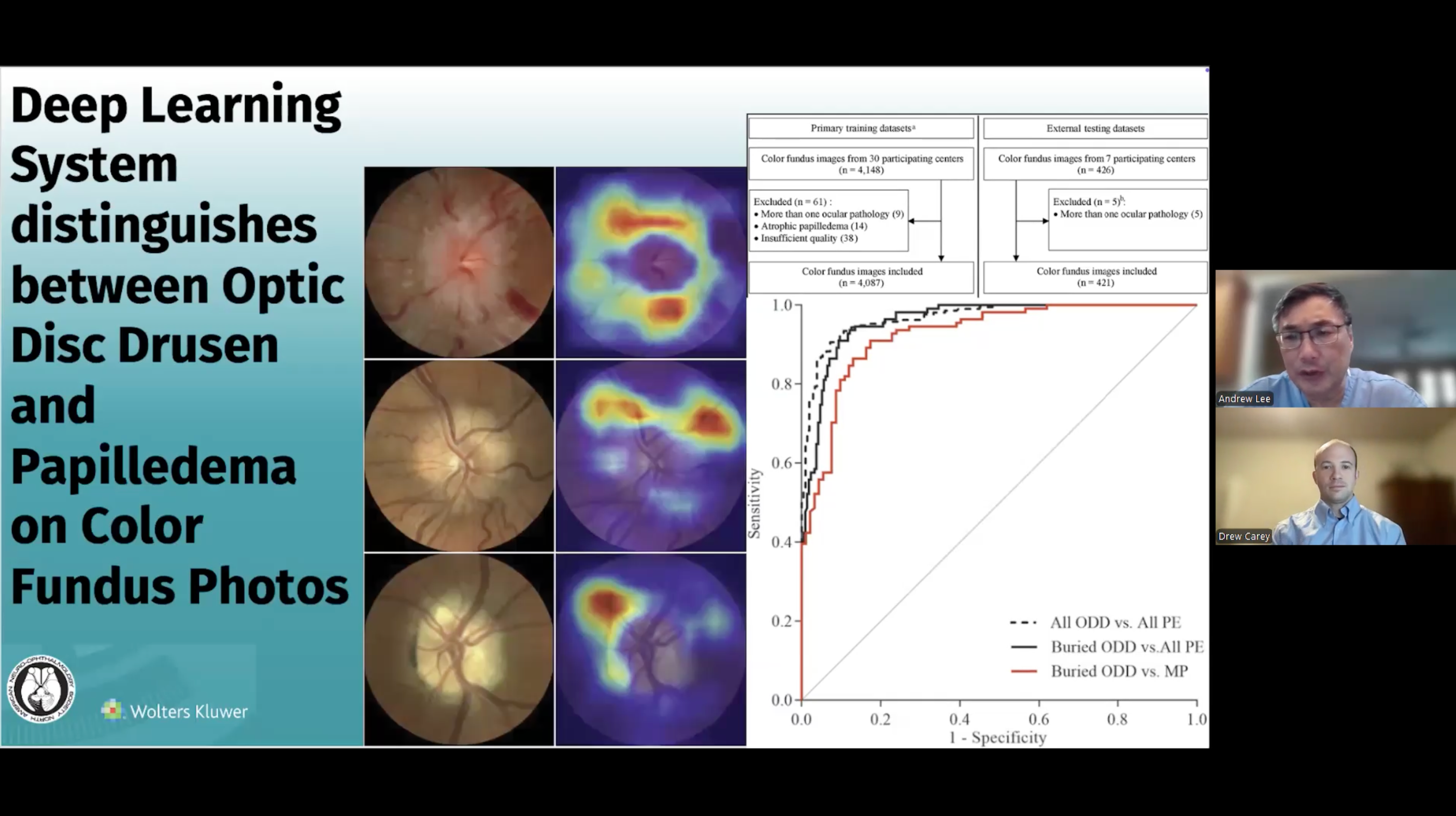Open the top heatmap image
The width and height of the screenshot is (1456, 816).
651,262
